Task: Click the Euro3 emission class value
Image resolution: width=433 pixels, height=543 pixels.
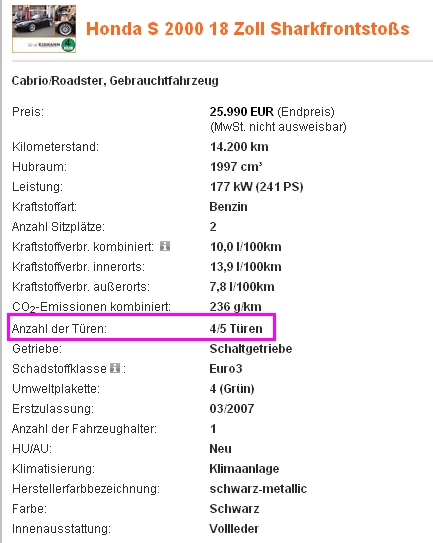Action: (x=226, y=368)
